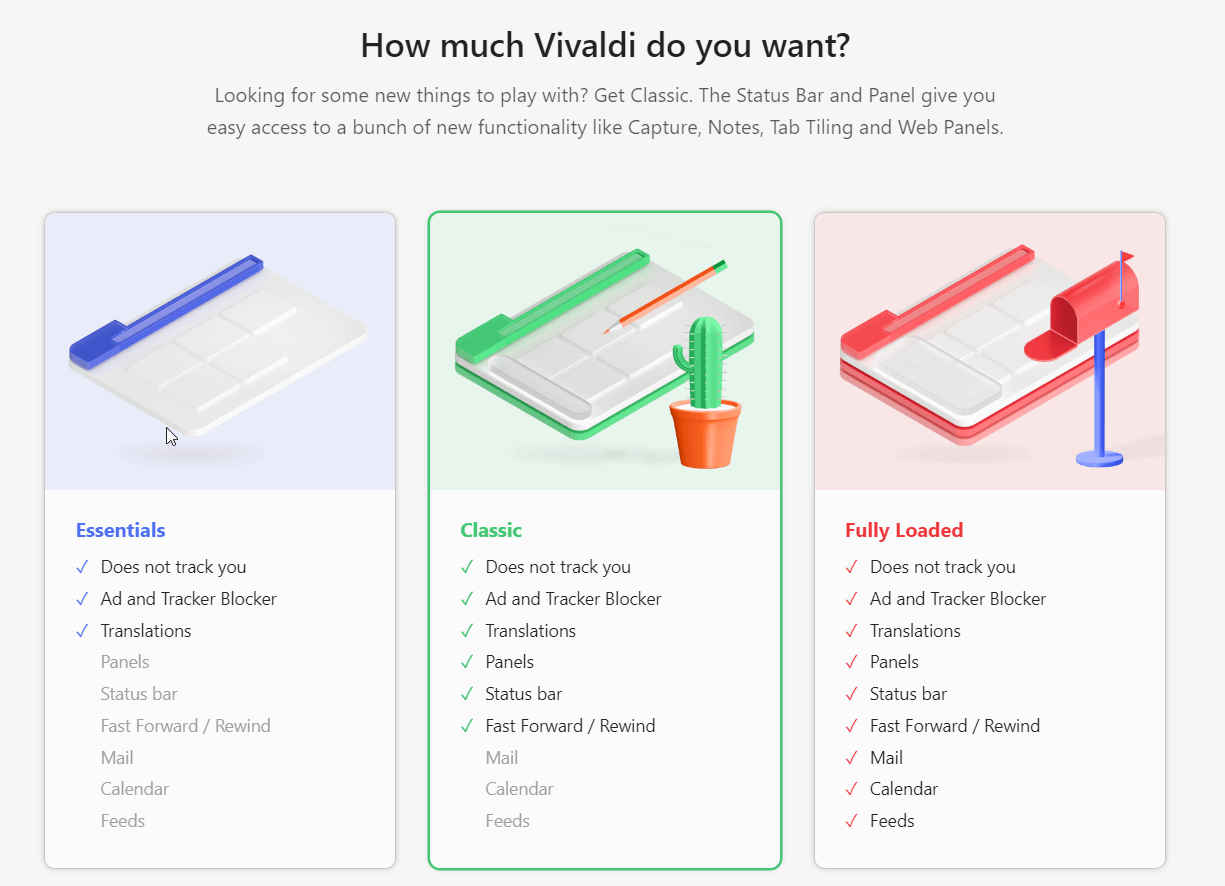Click red checkmark beside Fully Loaded Mail
The width and height of the screenshot is (1225, 886).
tap(852, 758)
